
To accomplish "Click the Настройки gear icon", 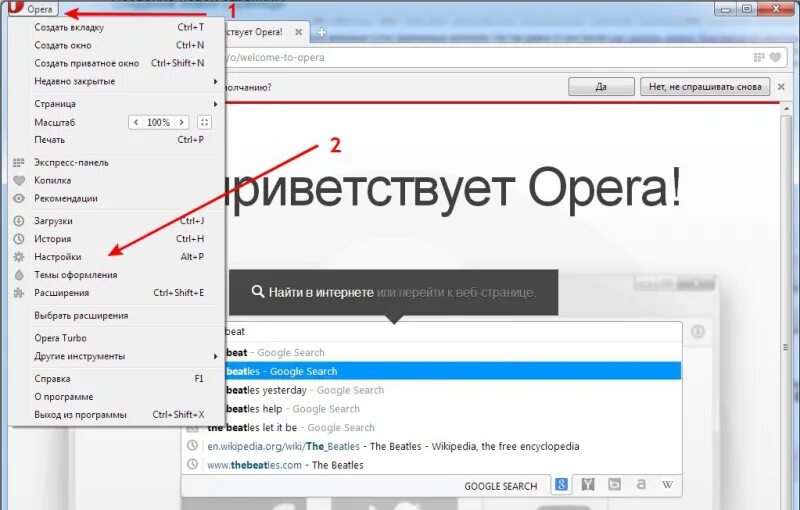I will tap(19, 257).
